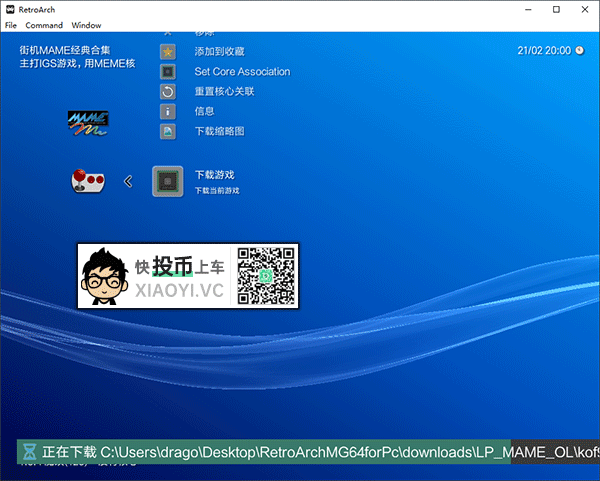Image resolution: width=600 pixels, height=481 pixels.
Task: Click the circular arrow icon for 重置核心关联
Action: click(169, 91)
